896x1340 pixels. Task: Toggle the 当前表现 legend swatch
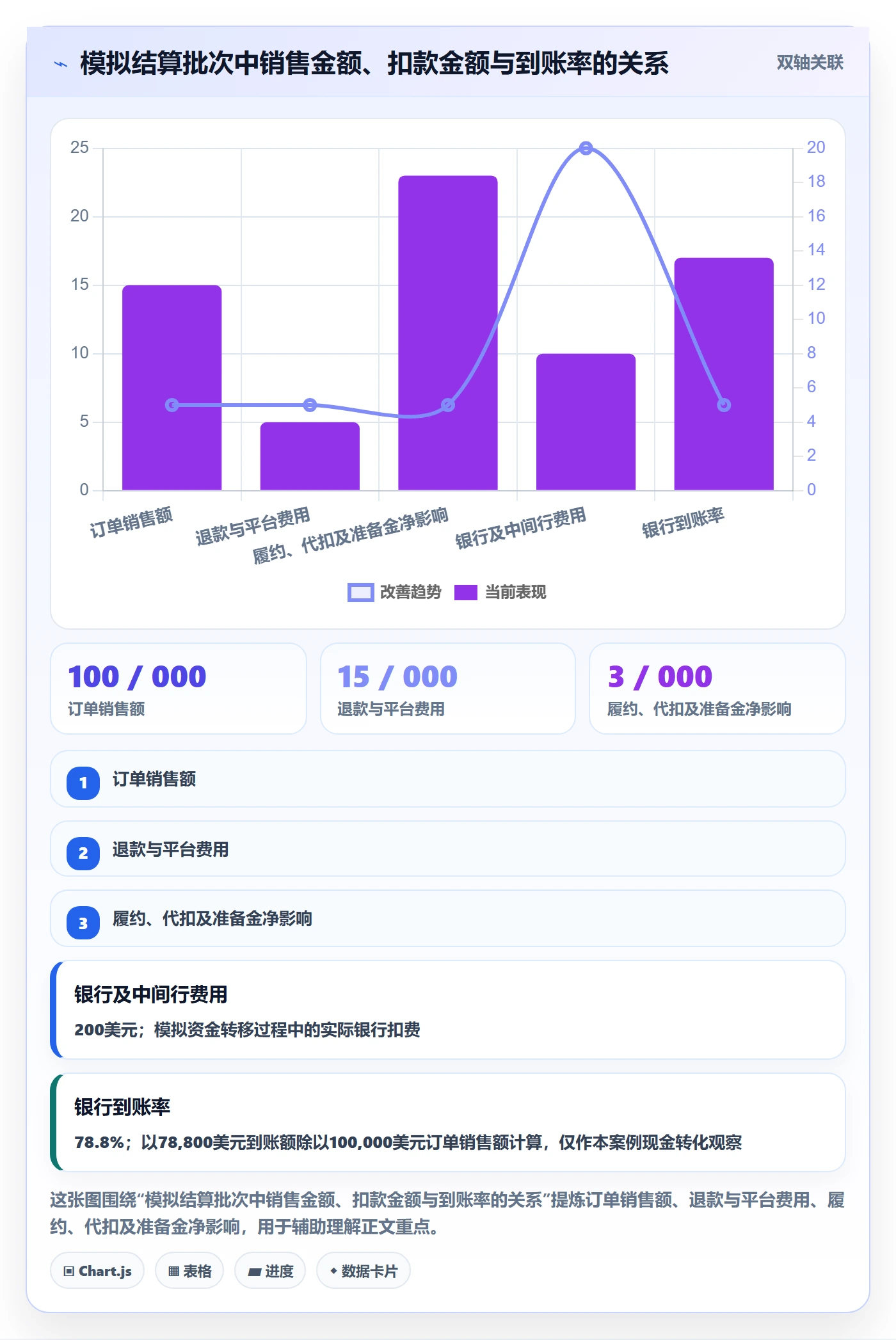click(x=466, y=593)
